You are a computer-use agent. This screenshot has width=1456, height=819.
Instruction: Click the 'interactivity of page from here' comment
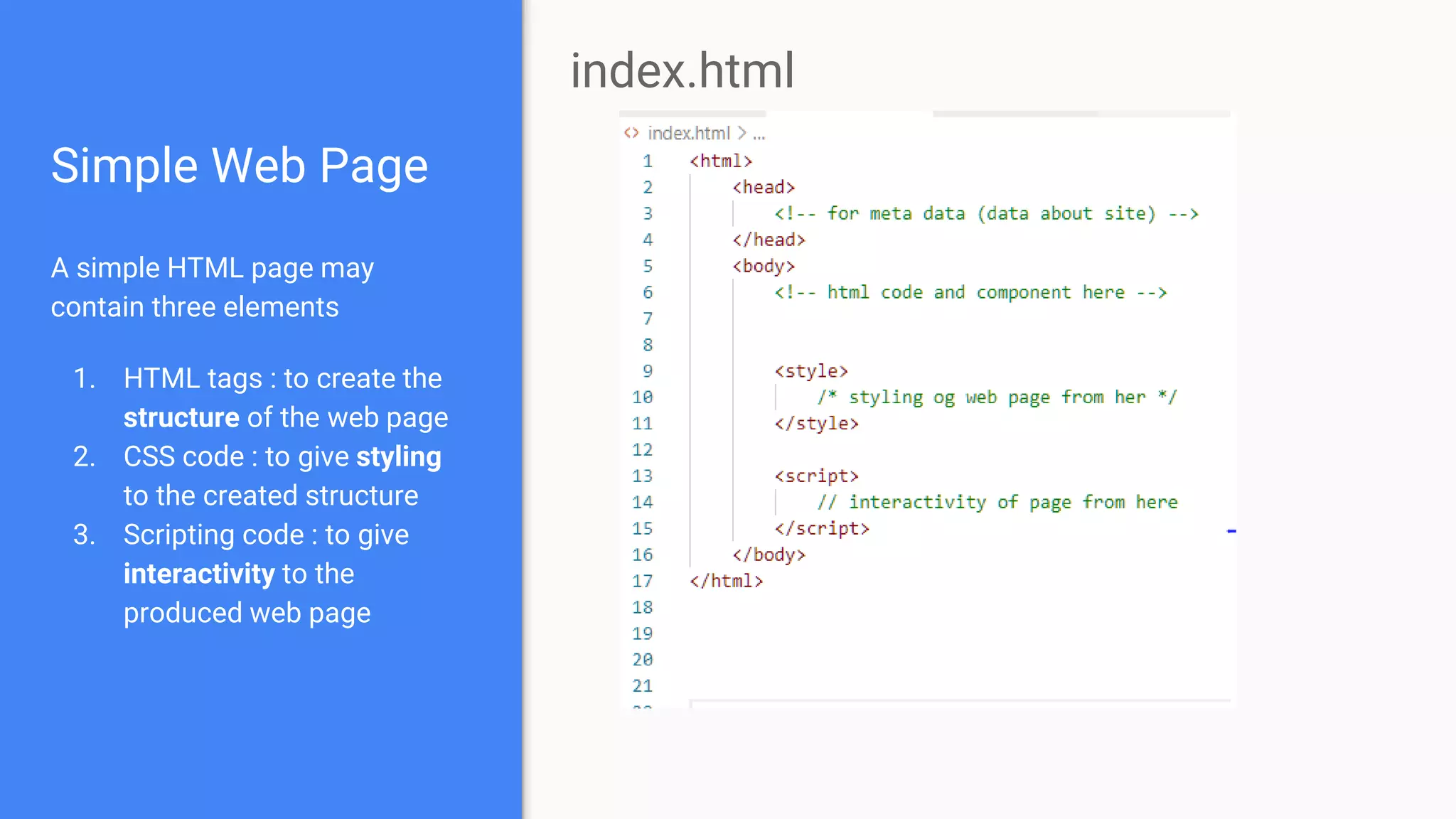click(997, 503)
